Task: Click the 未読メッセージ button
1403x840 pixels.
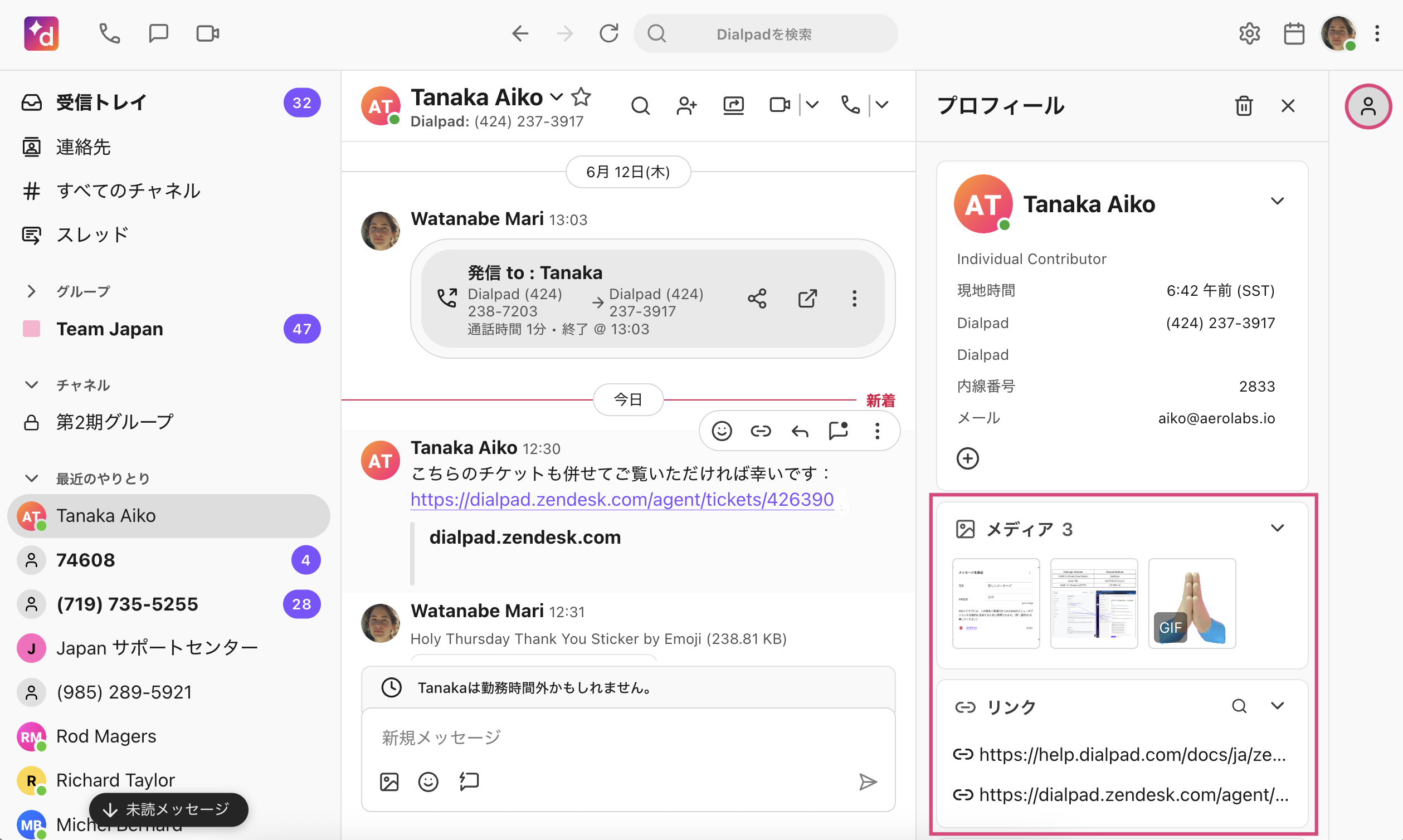Action: (x=168, y=809)
